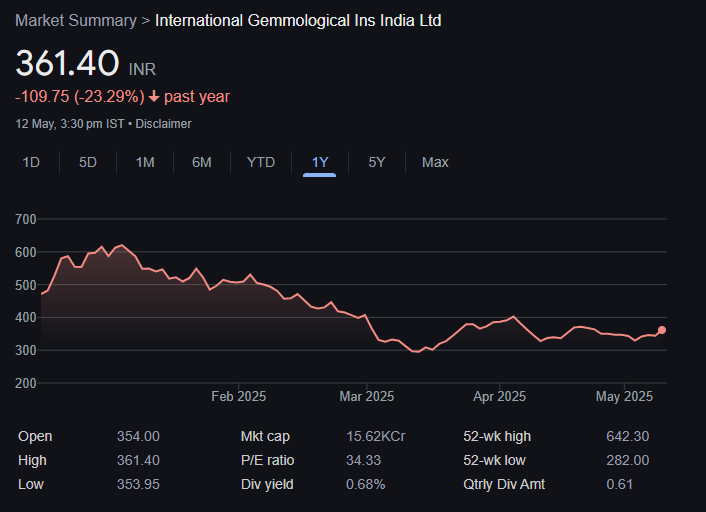Click the Open value 354.00
This screenshot has height=512, width=706.
click(x=138, y=436)
